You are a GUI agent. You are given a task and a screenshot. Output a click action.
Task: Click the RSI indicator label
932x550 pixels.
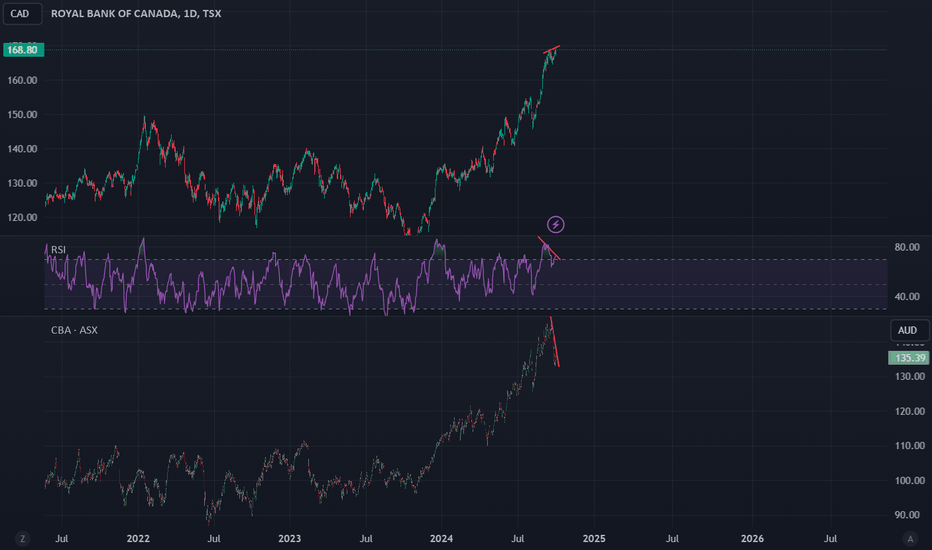click(x=58, y=250)
